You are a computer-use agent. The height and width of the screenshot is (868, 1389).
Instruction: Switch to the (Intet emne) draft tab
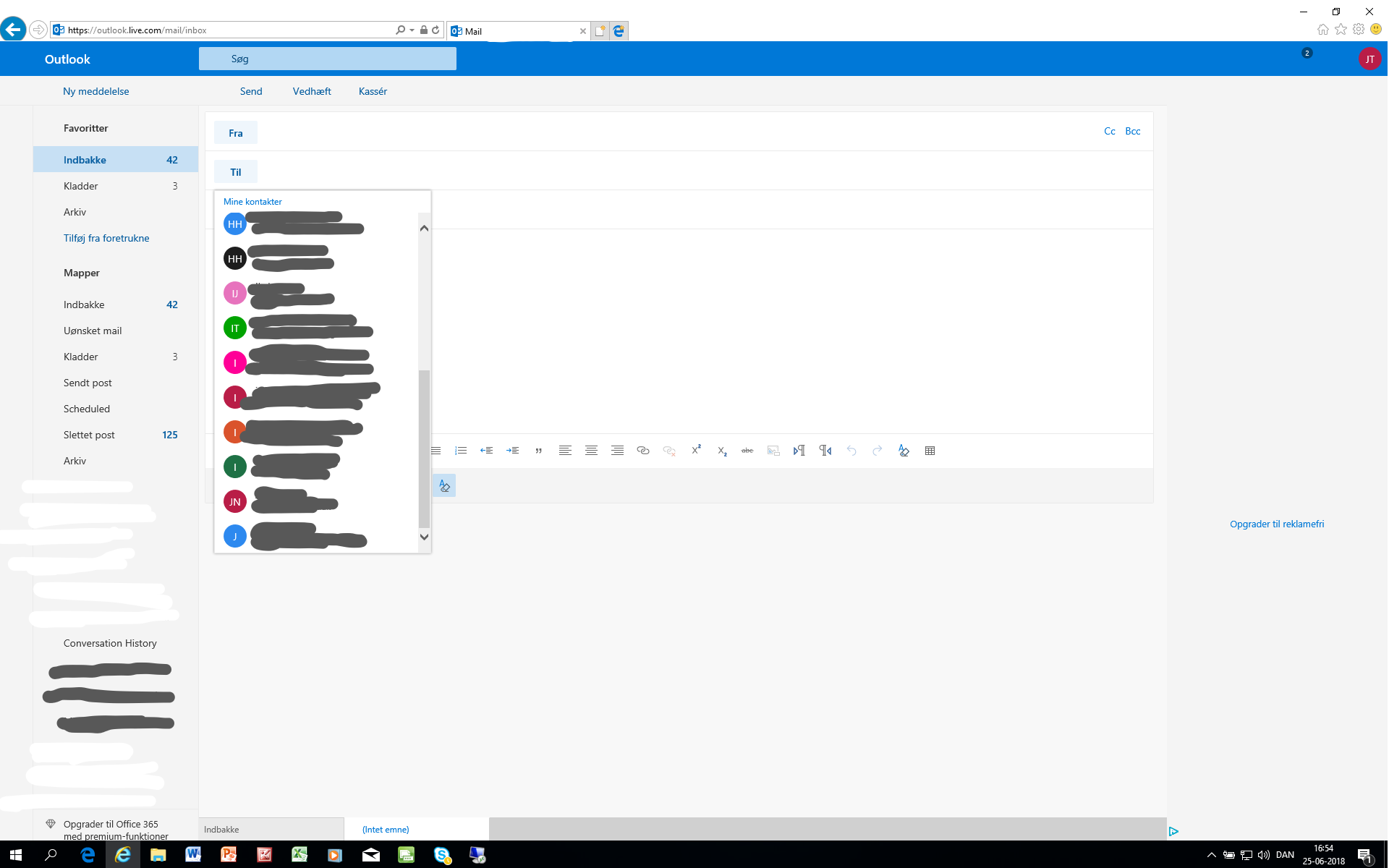[386, 830]
